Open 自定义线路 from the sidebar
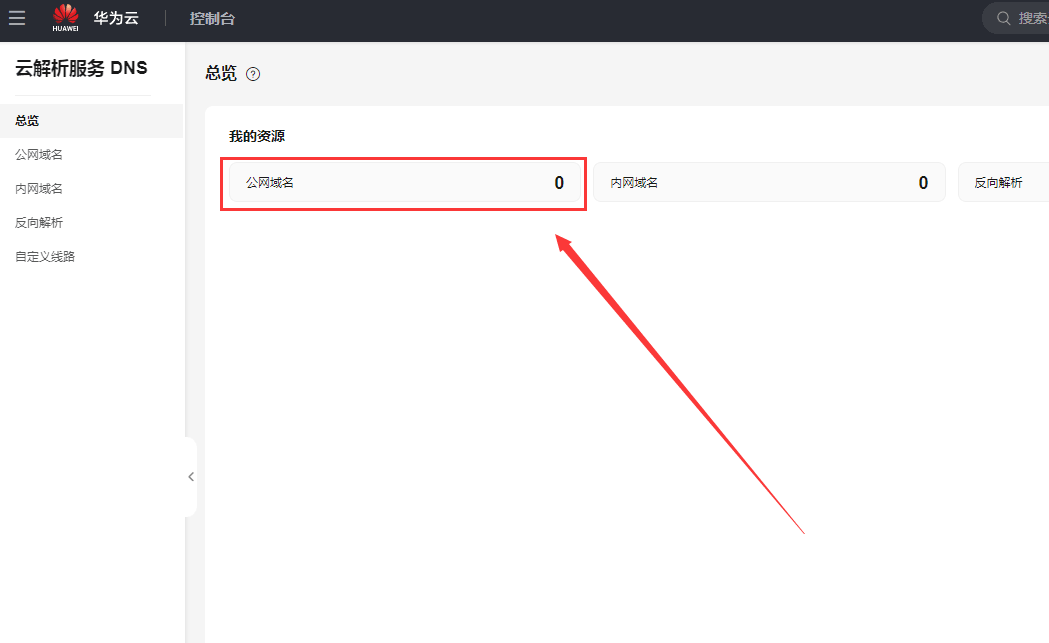This screenshot has width=1049, height=643. click(45, 257)
